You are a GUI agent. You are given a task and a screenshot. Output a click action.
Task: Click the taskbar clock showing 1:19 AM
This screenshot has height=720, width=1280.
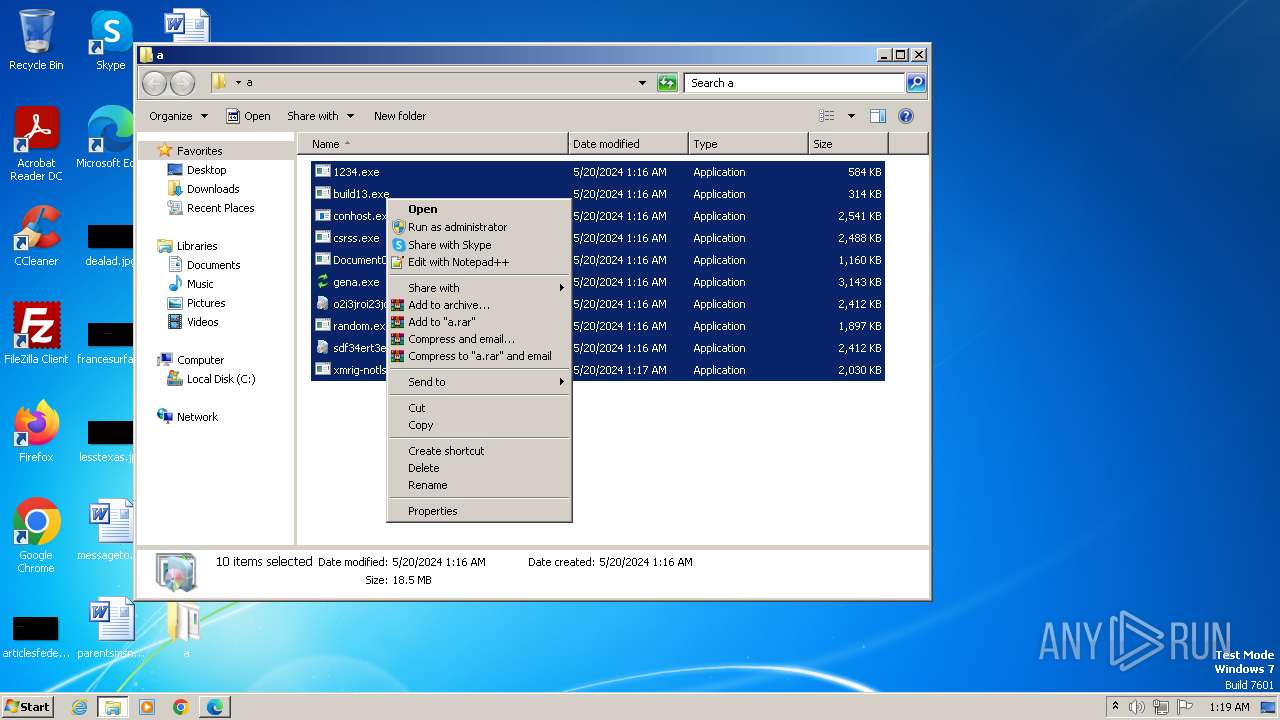click(x=1229, y=707)
